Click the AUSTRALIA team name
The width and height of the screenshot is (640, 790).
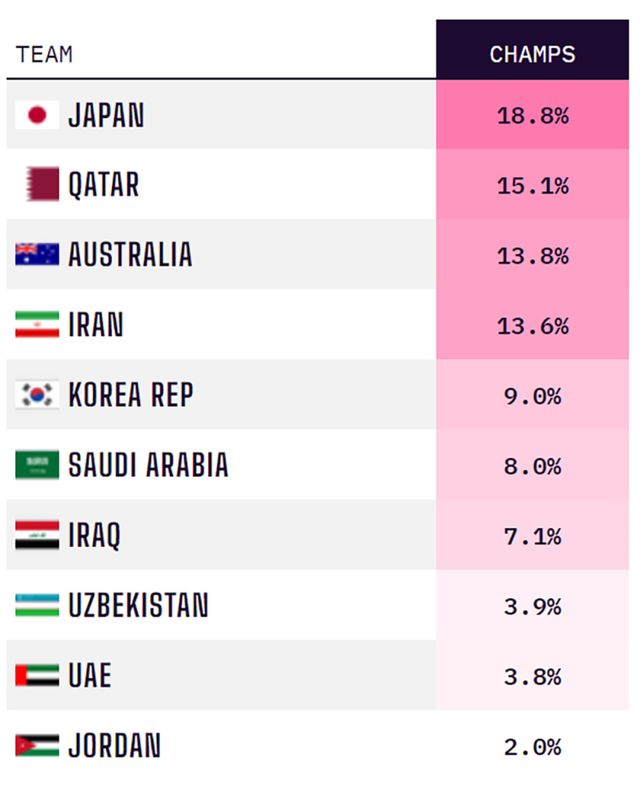click(130, 255)
